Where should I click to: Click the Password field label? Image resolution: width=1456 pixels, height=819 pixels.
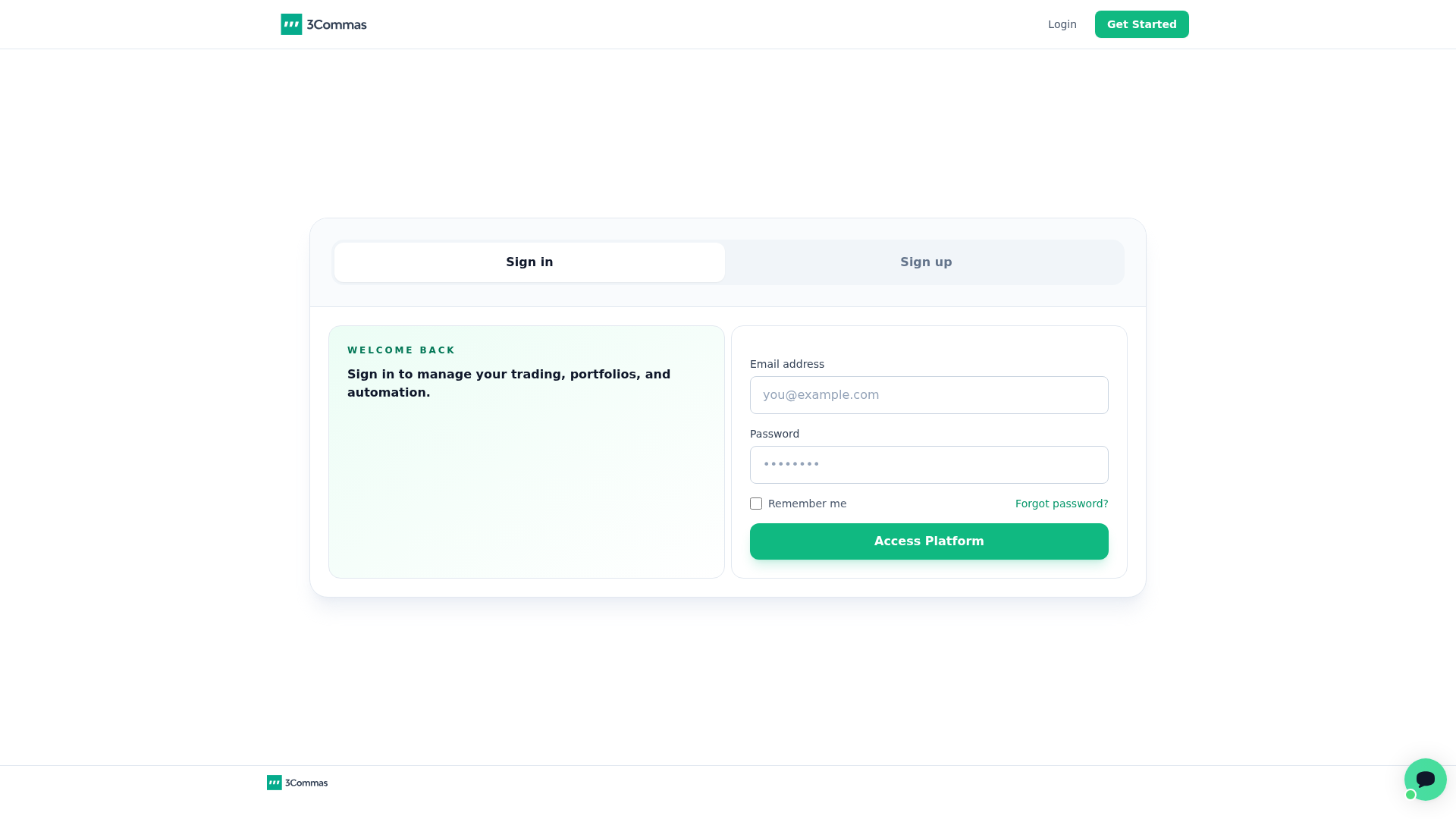(774, 434)
